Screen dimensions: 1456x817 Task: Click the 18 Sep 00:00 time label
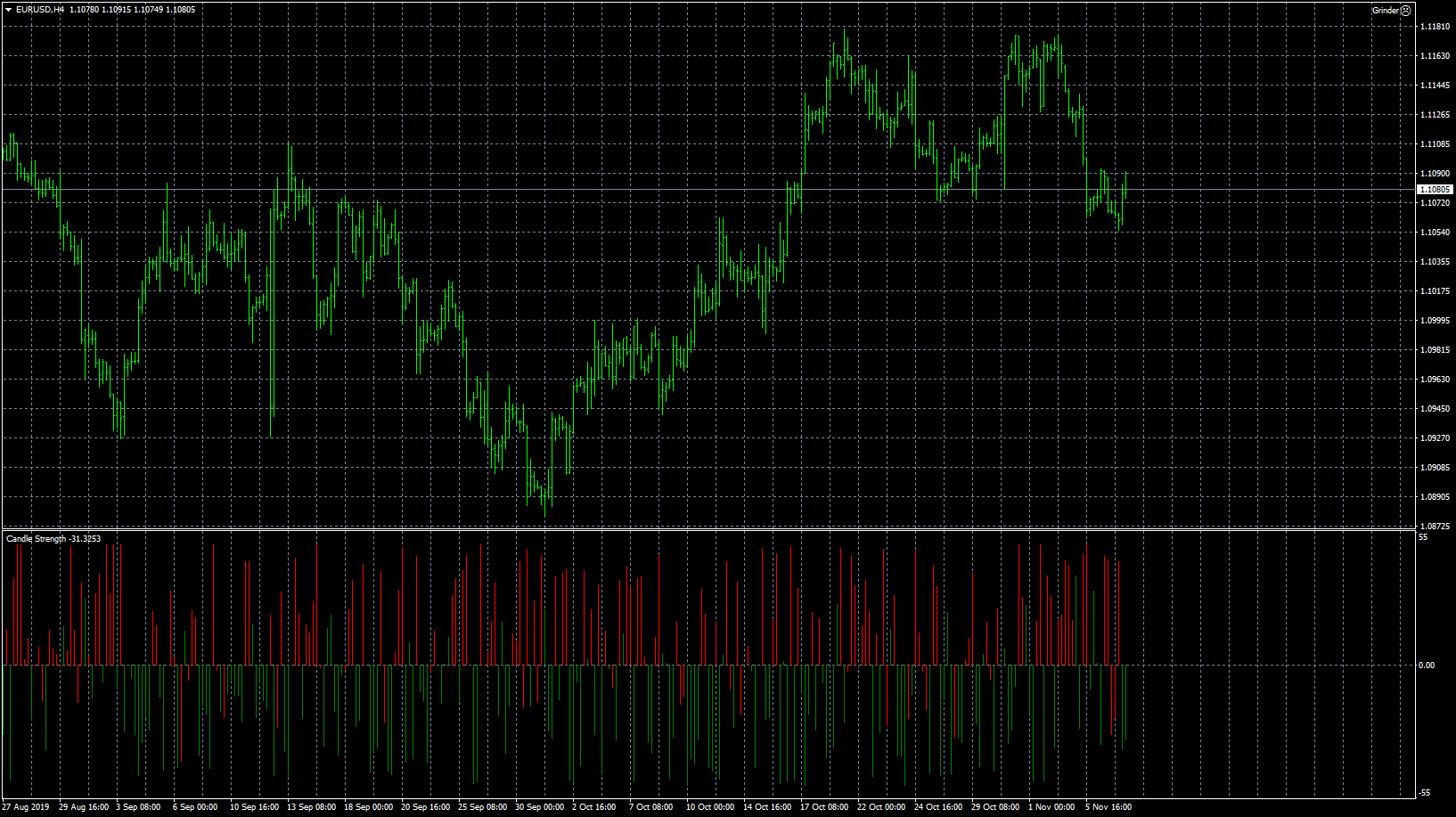(x=368, y=807)
